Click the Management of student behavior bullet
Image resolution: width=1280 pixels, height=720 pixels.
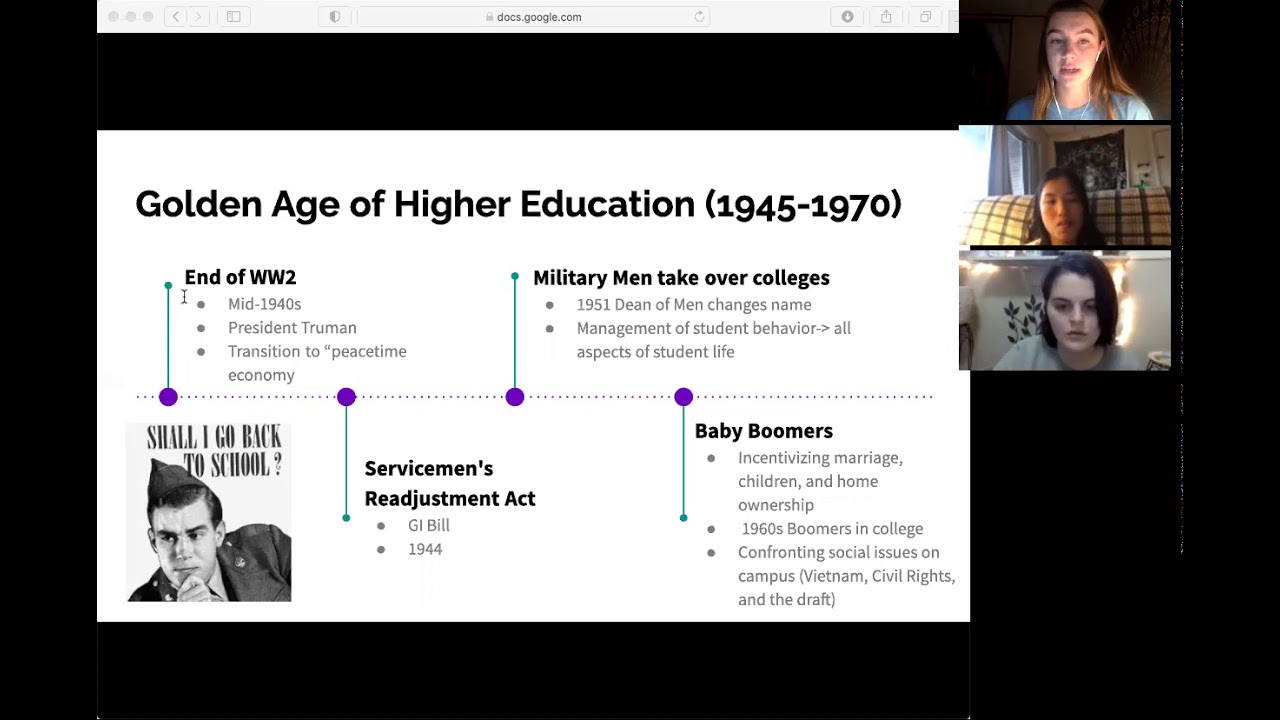(714, 340)
